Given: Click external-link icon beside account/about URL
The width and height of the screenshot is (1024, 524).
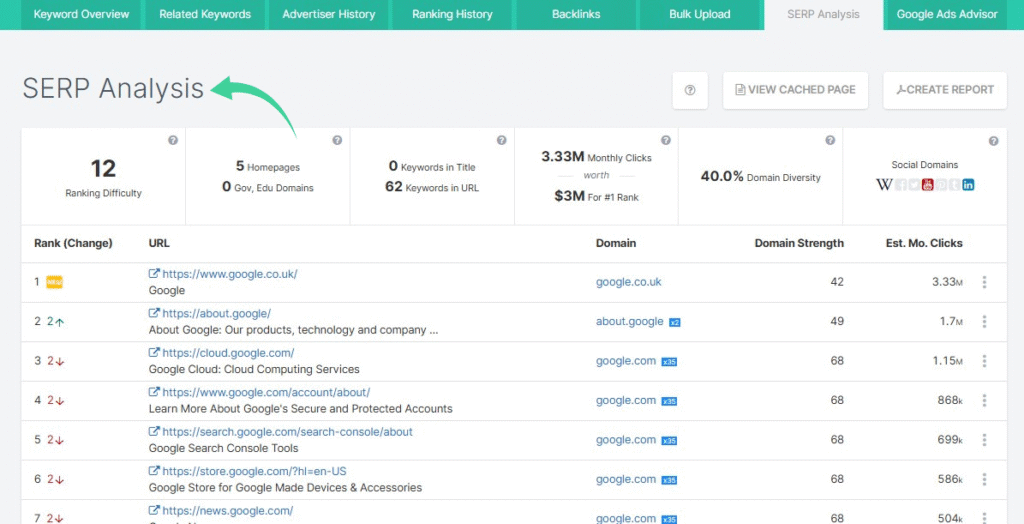Looking at the screenshot, I should click(x=154, y=392).
